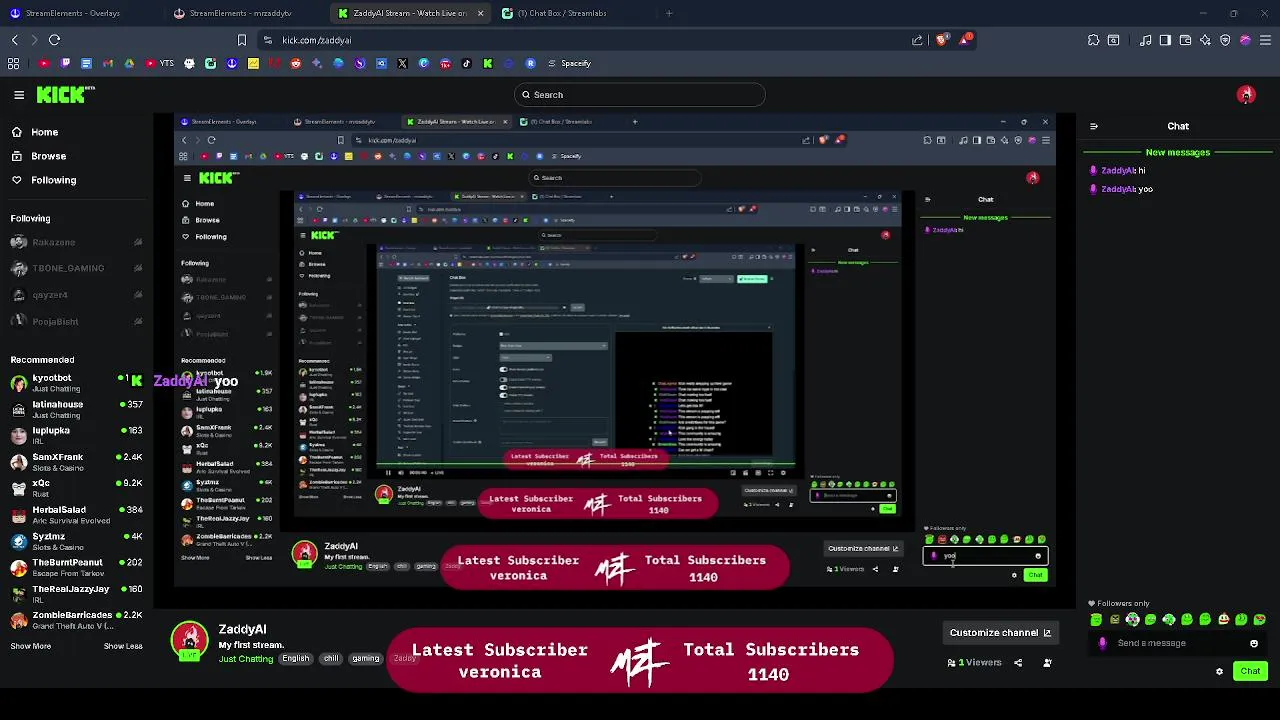Open the Leo AI sparkle icon

click(x=1205, y=40)
